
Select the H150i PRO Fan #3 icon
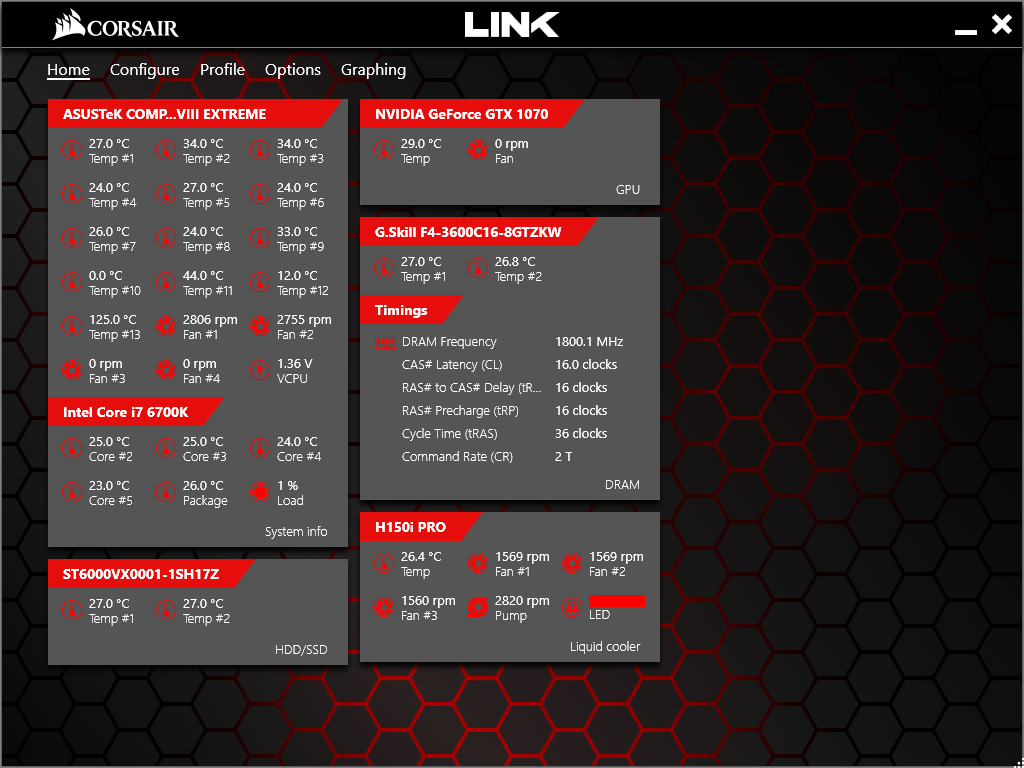(384, 608)
